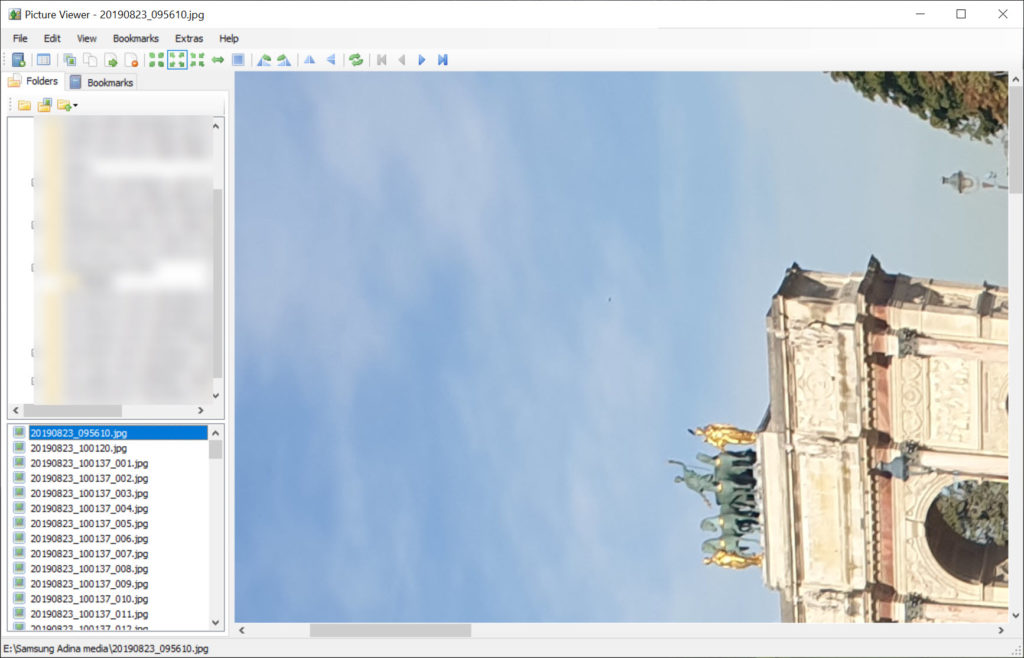Screen dimensions: 1024x658
Task: Click the horizontal image scrollbar
Action: click(390, 630)
